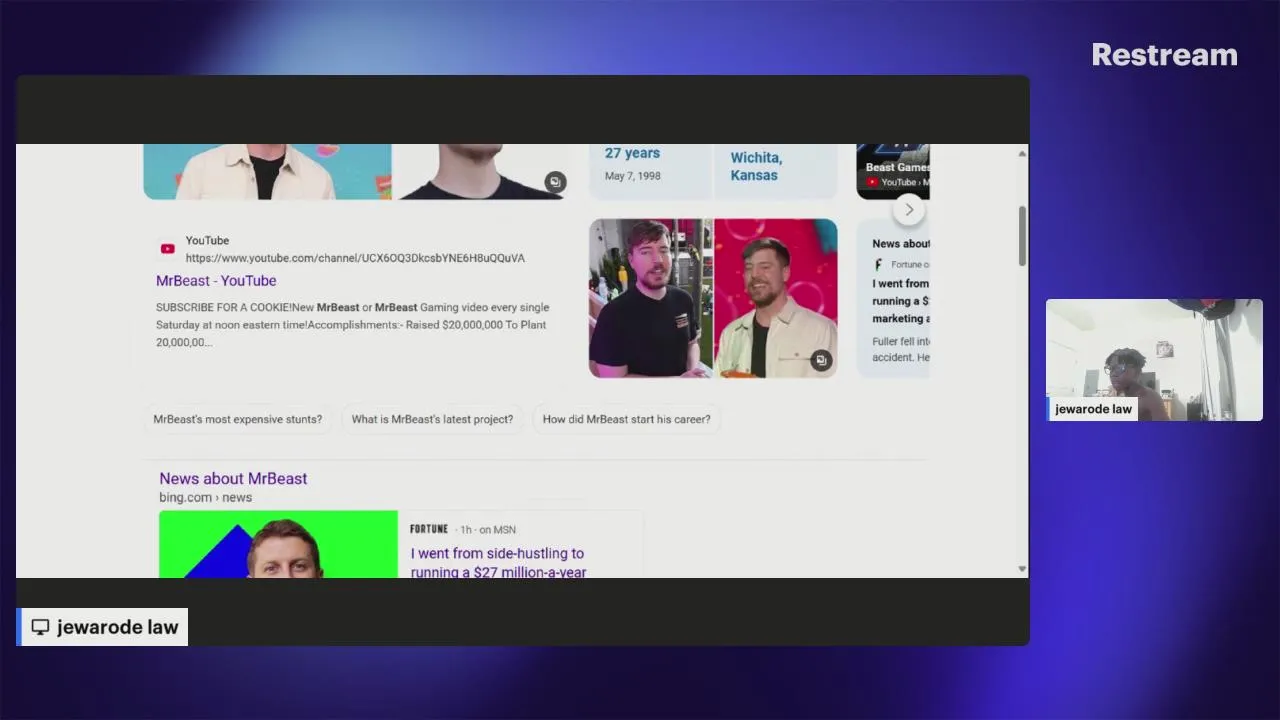Click the 'May 7, 1998' birth date text
This screenshot has height=720, width=1280.
pyautogui.click(x=632, y=176)
